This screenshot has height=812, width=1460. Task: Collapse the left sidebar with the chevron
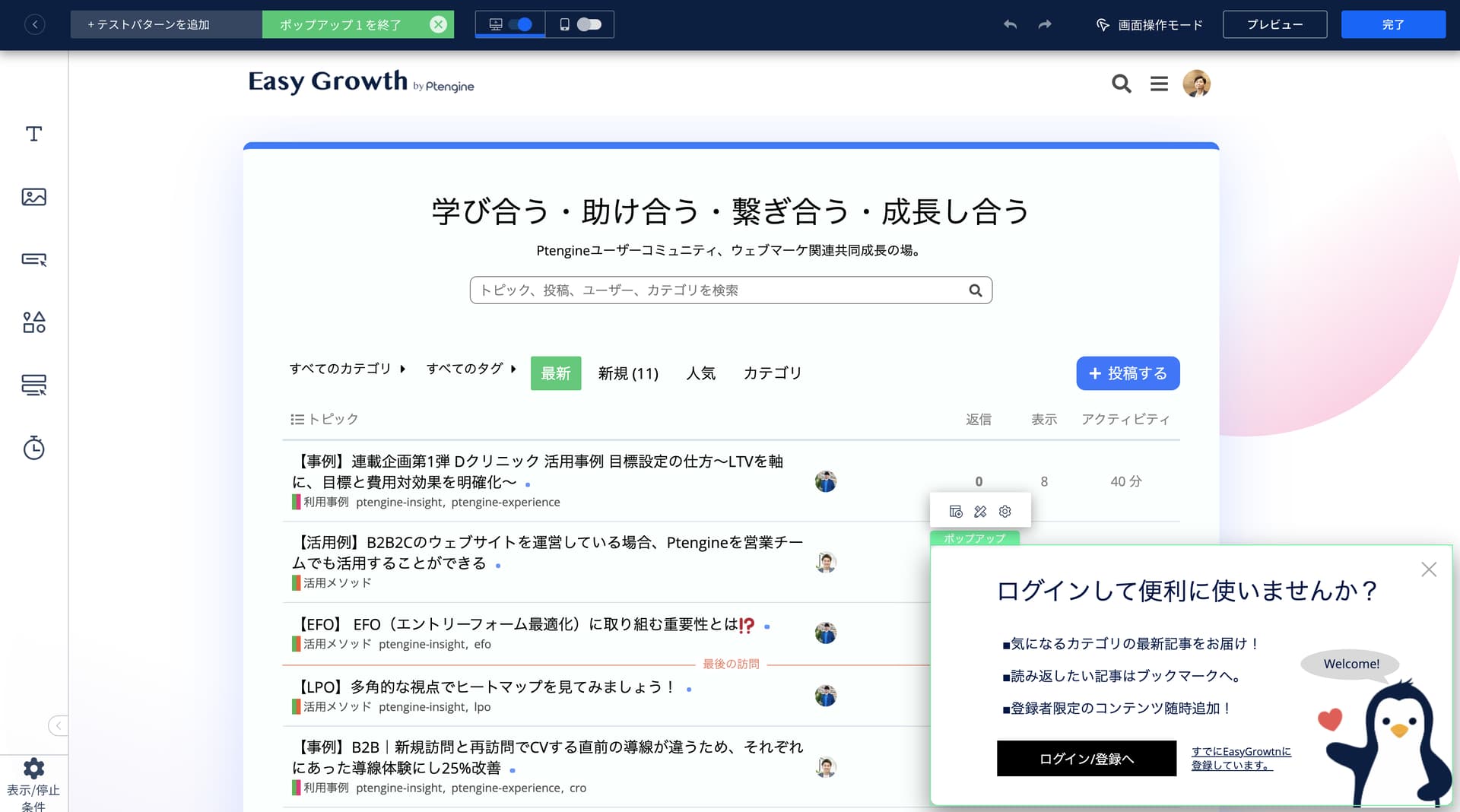(59, 725)
